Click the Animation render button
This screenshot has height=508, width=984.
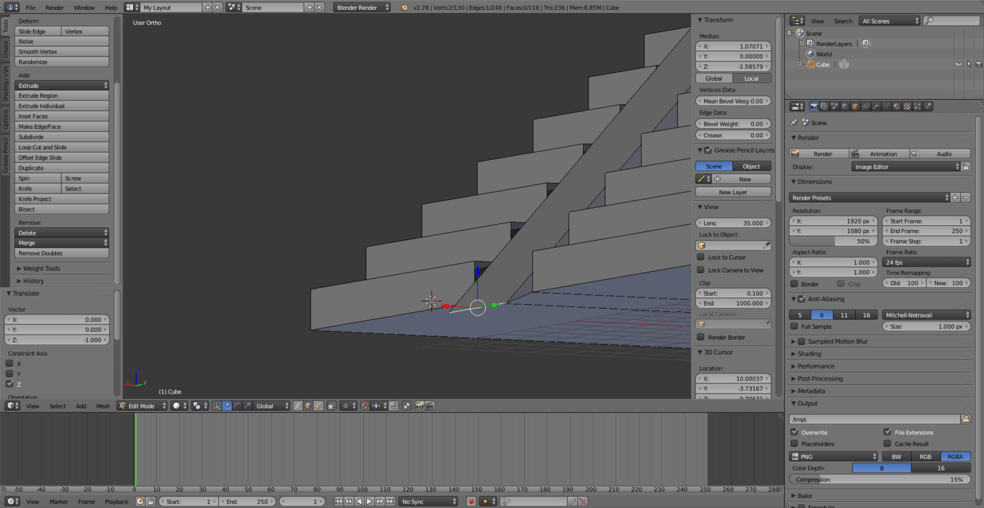click(879, 154)
